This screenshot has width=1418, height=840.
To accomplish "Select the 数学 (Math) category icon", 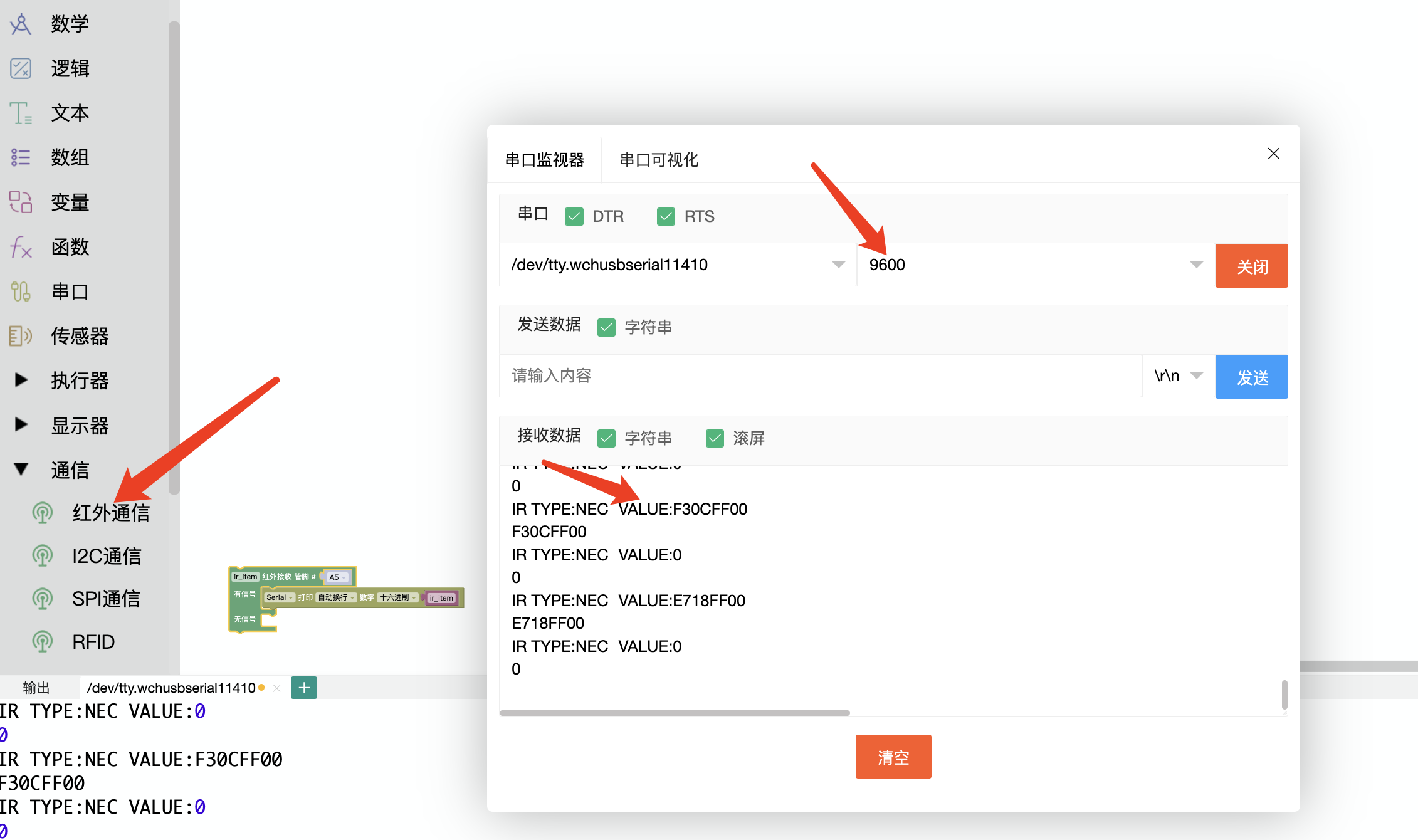I will point(19,24).
